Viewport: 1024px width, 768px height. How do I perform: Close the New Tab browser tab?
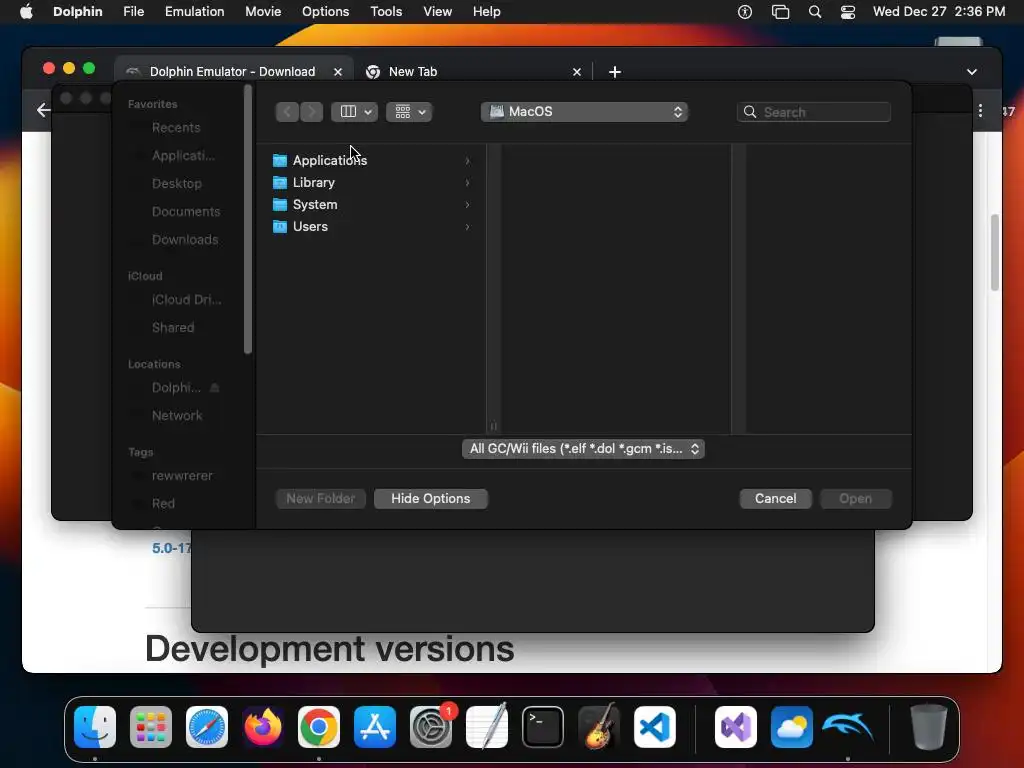(x=577, y=72)
